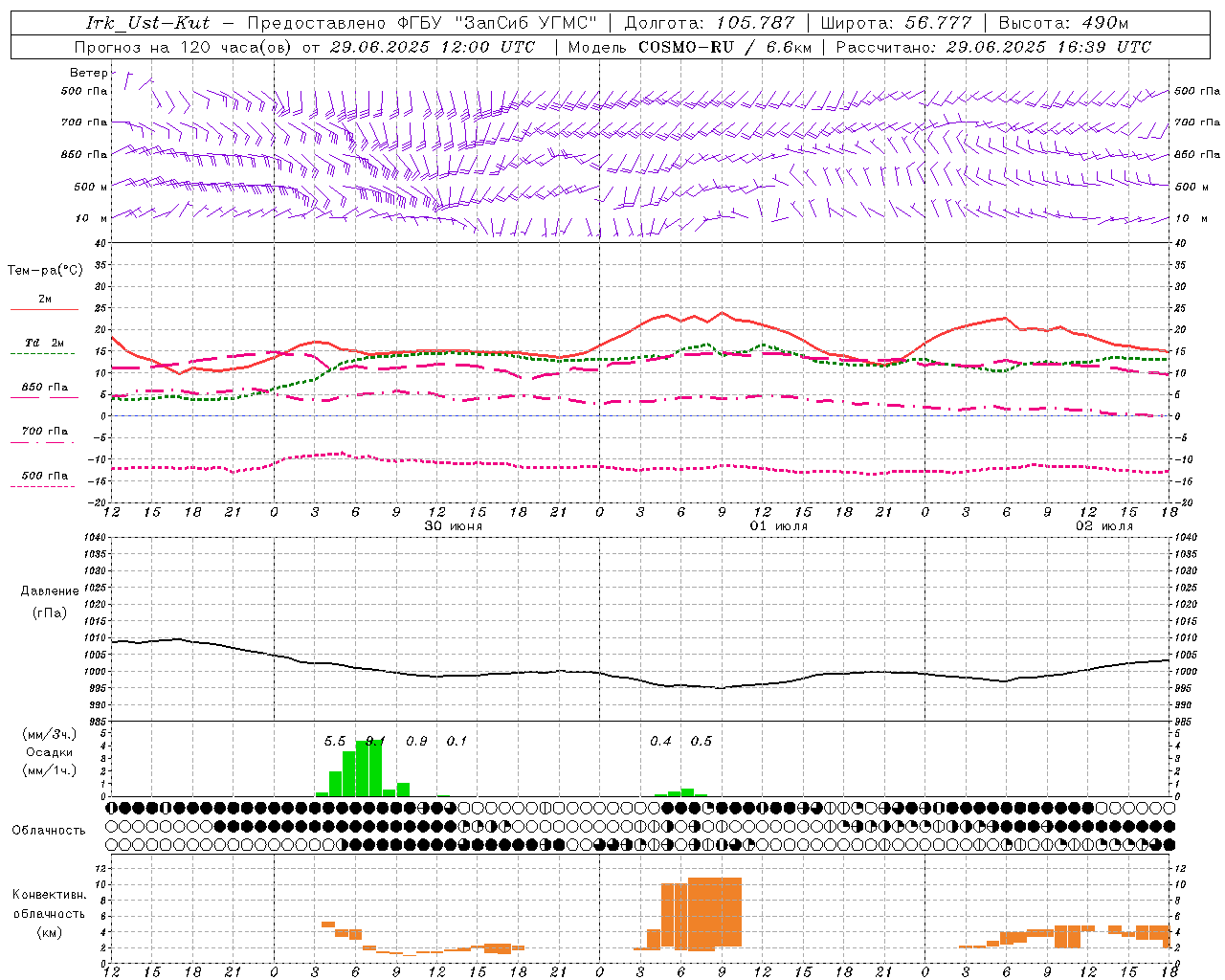Image resolution: width=1225 pixels, height=980 pixels.
Task: Click the 30 июня date label
Action: click(454, 526)
